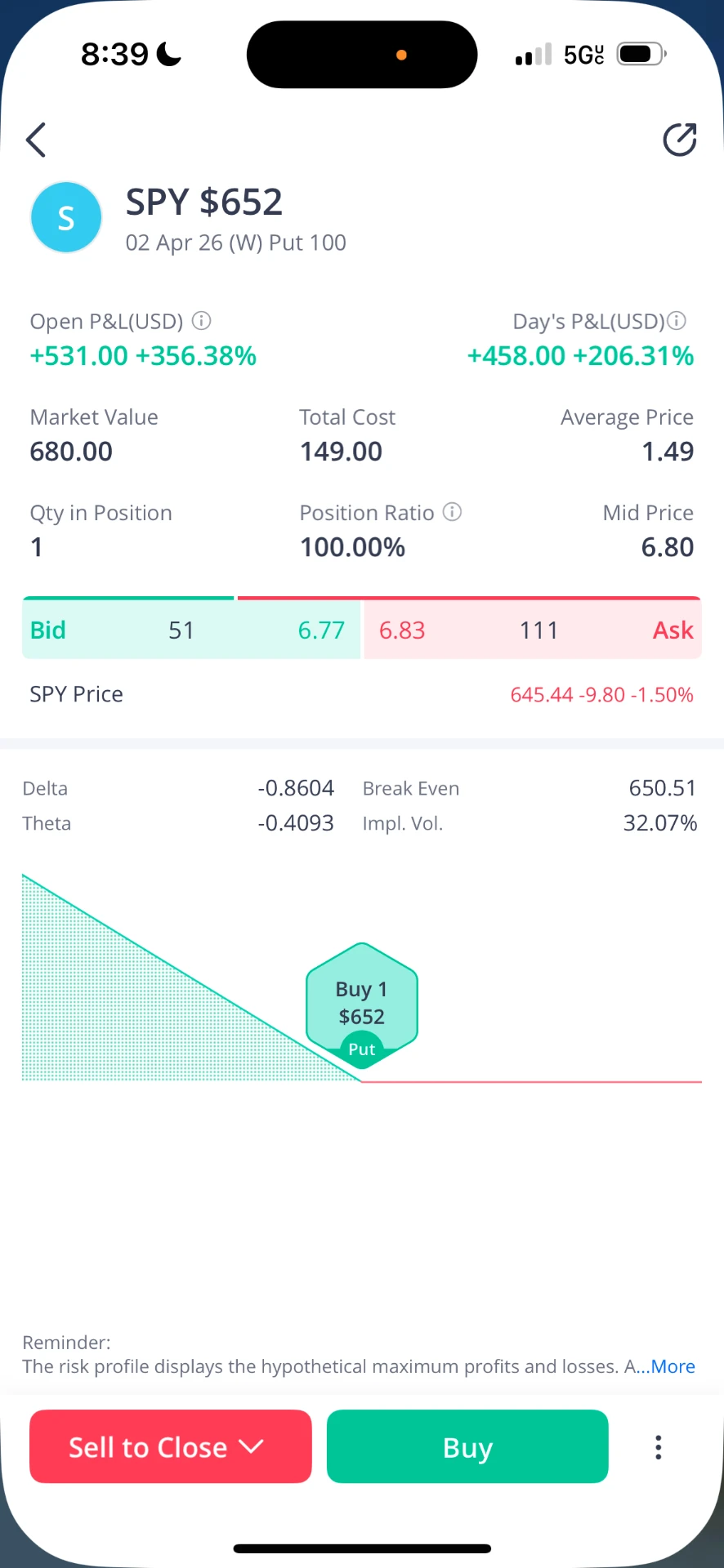Tap the battery indicator in status bar
724x1568 pixels.
coord(641,55)
